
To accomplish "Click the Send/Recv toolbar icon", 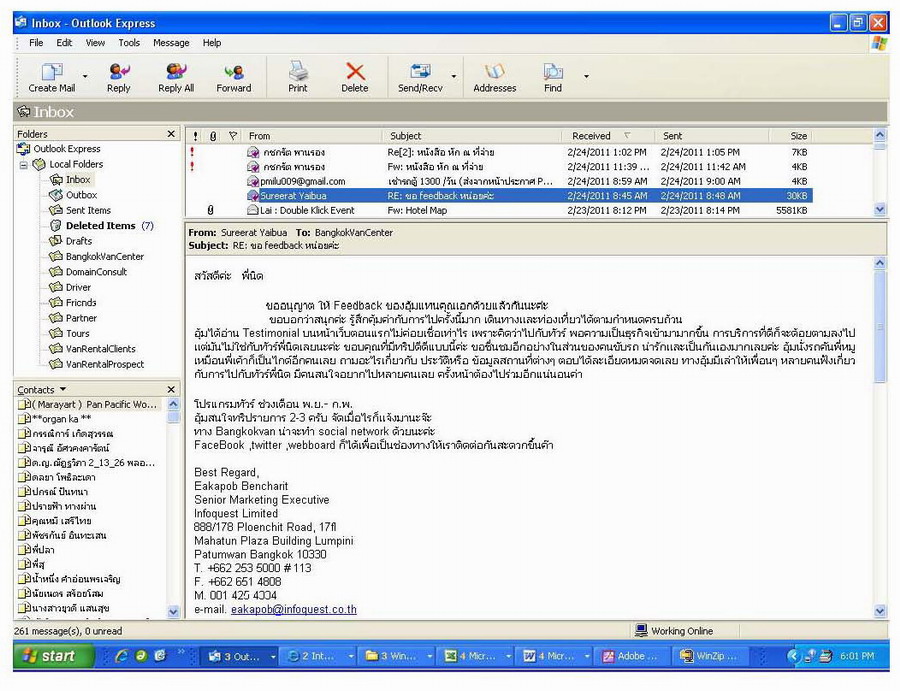I will (420, 77).
